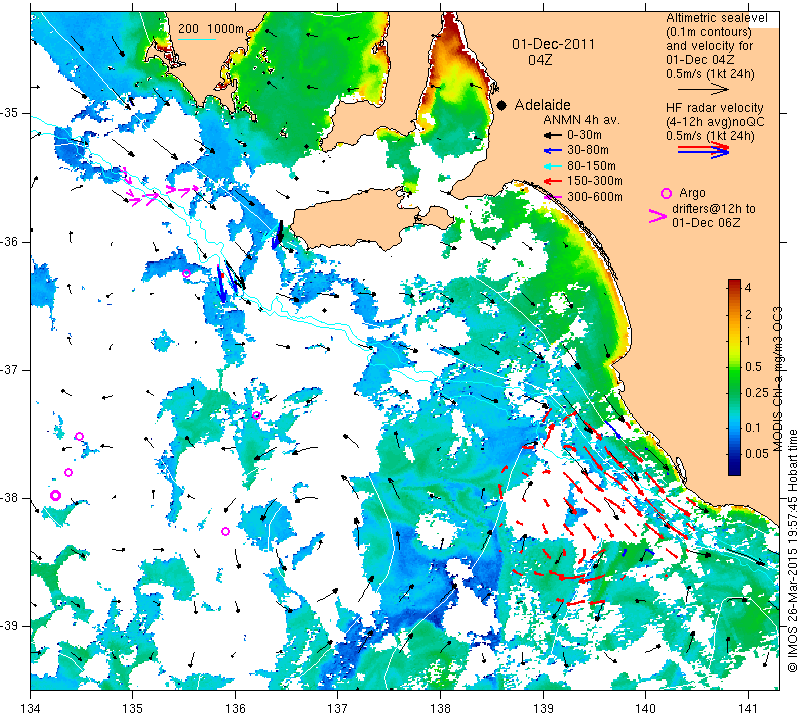The height and width of the screenshot is (720, 800).
Task: Click the green middle of the chlorophyll colorbar
Action: point(734,378)
